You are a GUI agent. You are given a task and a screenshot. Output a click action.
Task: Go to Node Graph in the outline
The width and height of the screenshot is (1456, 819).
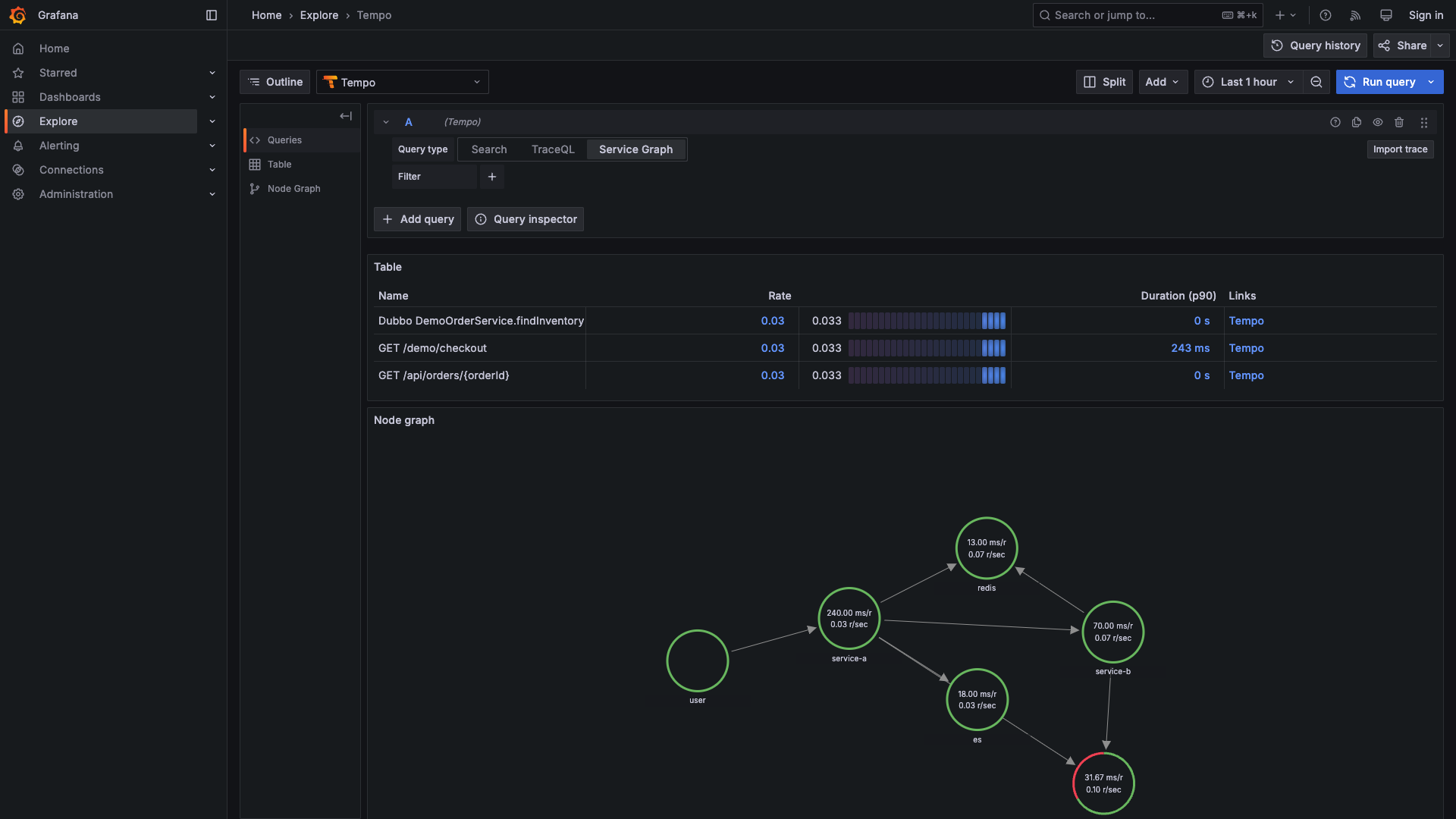[x=302, y=189]
